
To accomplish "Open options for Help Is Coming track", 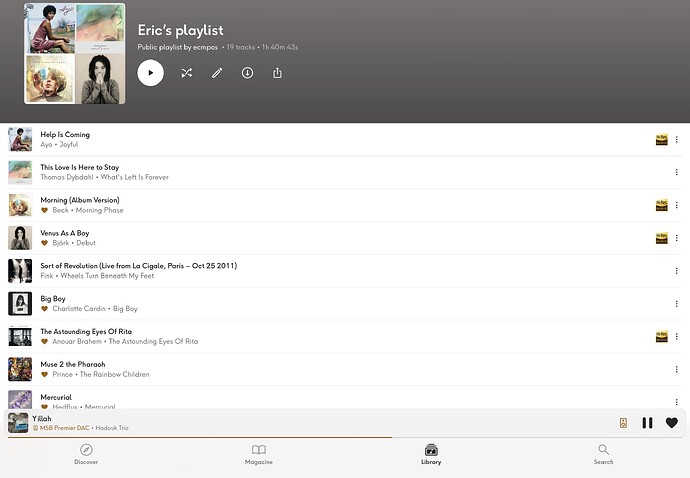I will point(676,140).
